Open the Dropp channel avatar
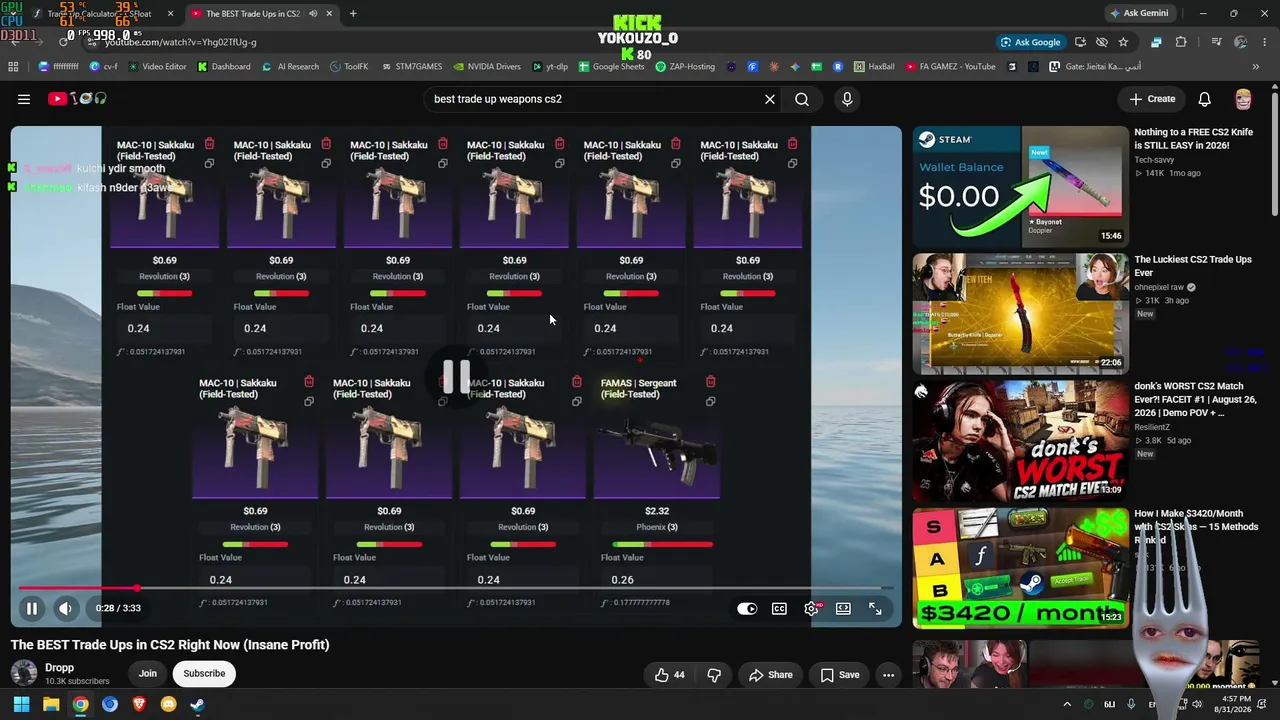The height and width of the screenshot is (720, 1280). coord(24,673)
